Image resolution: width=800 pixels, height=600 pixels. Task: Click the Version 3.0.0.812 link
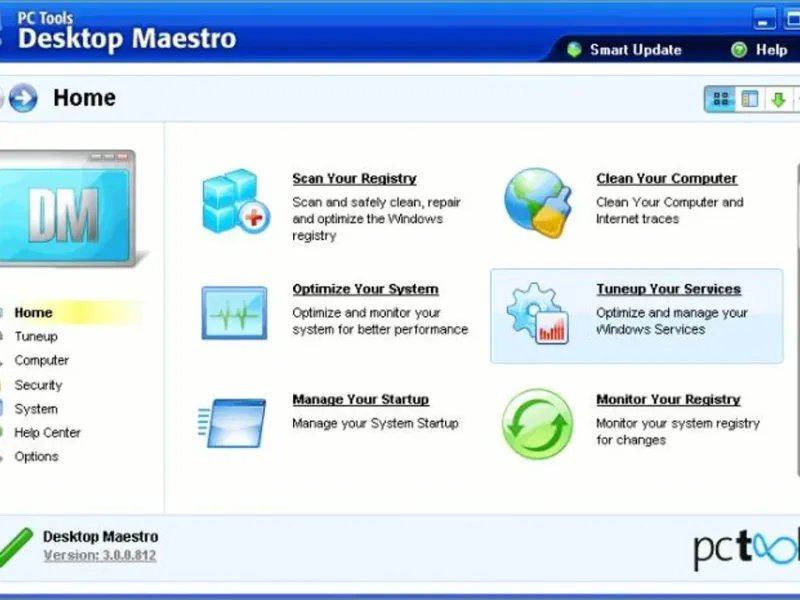point(100,555)
